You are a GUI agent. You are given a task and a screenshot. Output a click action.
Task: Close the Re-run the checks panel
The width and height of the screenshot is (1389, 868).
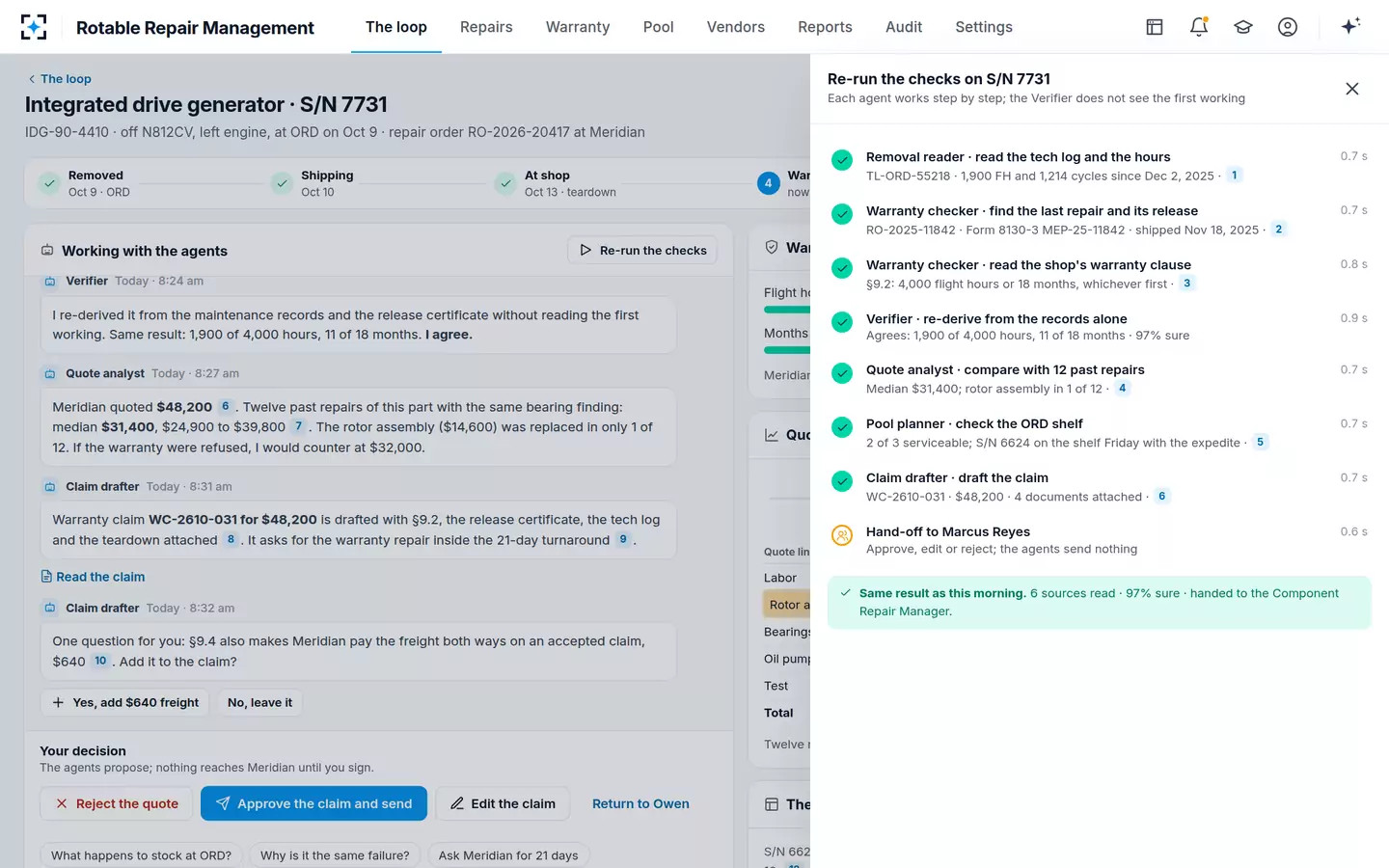point(1352,89)
